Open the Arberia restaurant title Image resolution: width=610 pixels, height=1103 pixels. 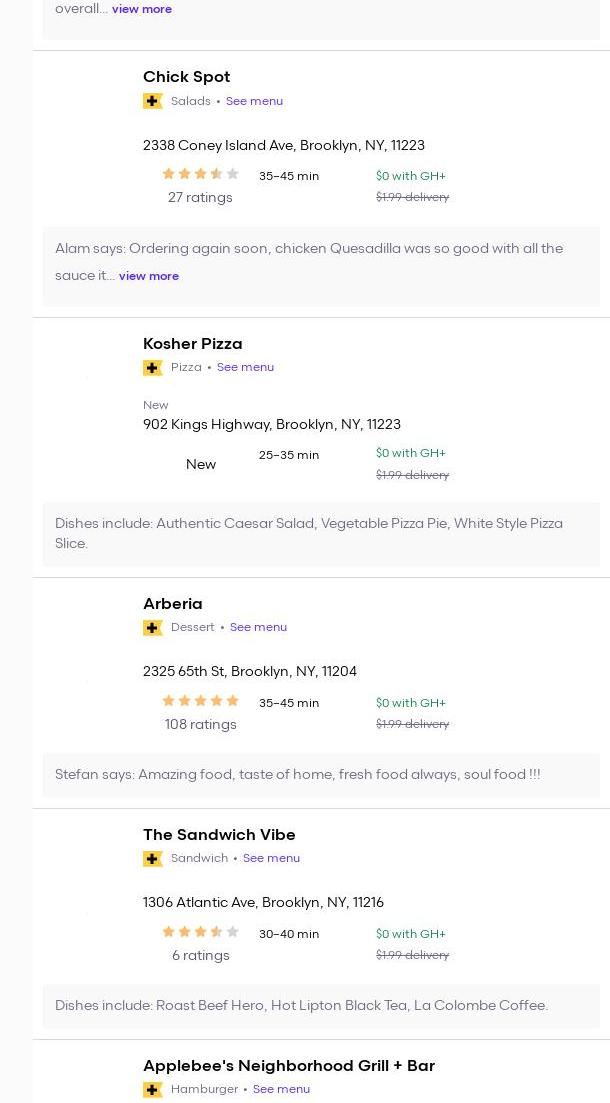172,604
